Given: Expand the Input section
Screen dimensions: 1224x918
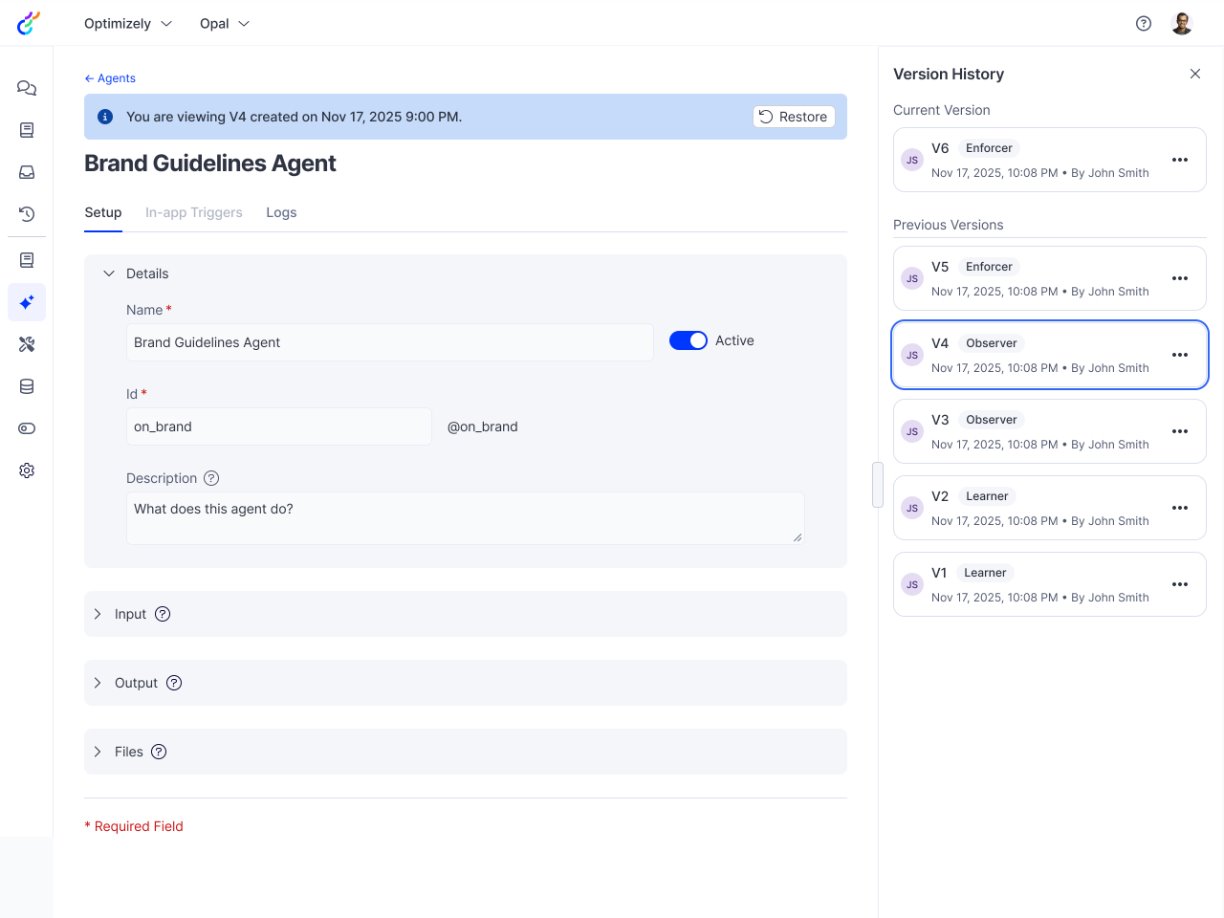Looking at the screenshot, I should [x=97, y=613].
